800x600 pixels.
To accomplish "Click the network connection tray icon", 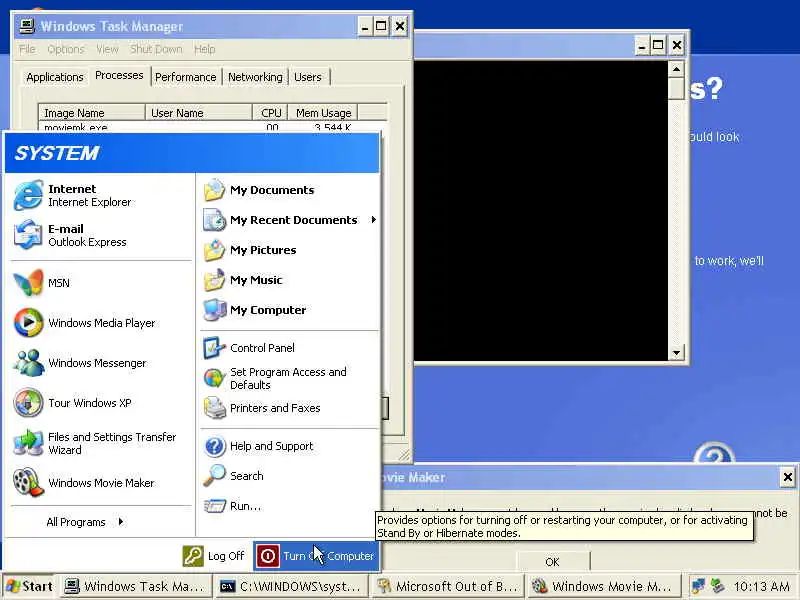I will tap(698, 587).
